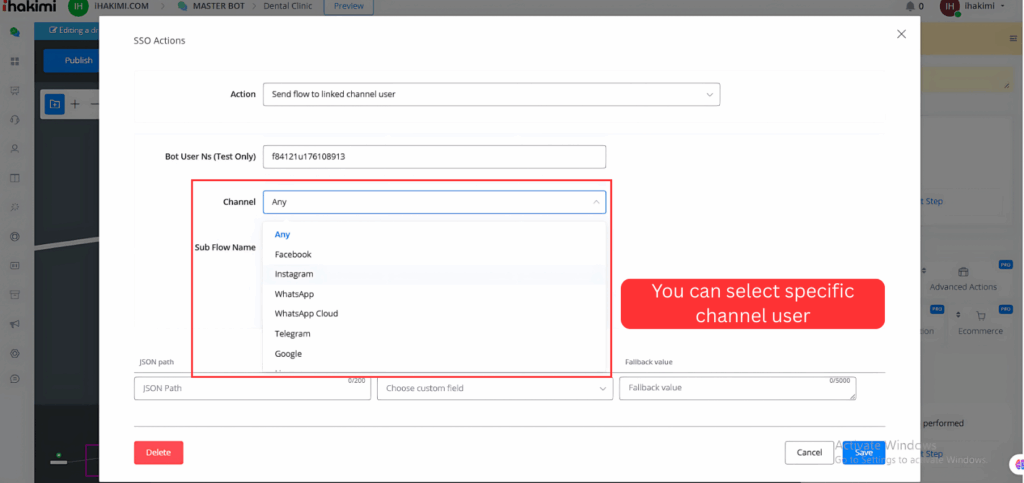Choose Instagram in the channel list
Image resolution: width=1024 pixels, height=483 pixels.
[294, 274]
